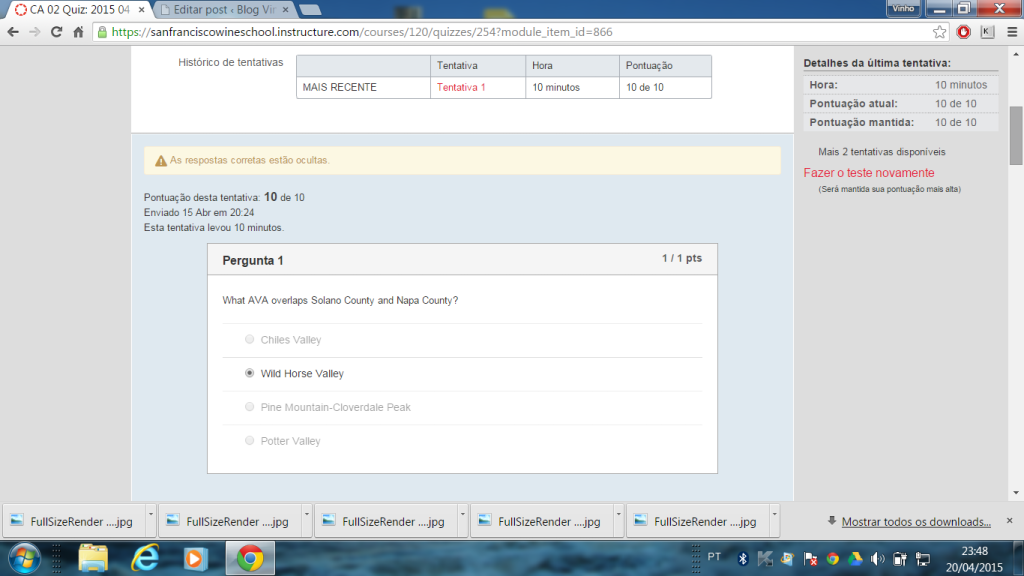This screenshot has height=576, width=1024.
Task: Click the browser home icon
Action: 78,32
